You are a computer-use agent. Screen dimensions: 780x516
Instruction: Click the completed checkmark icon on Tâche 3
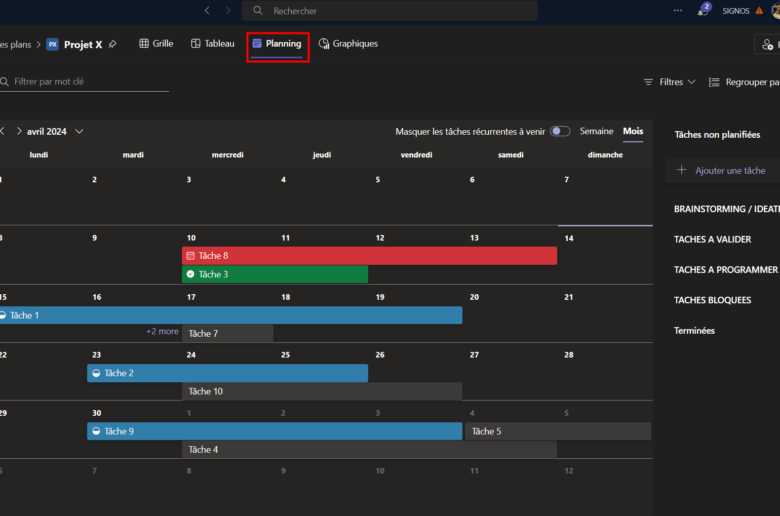[x=190, y=274]
